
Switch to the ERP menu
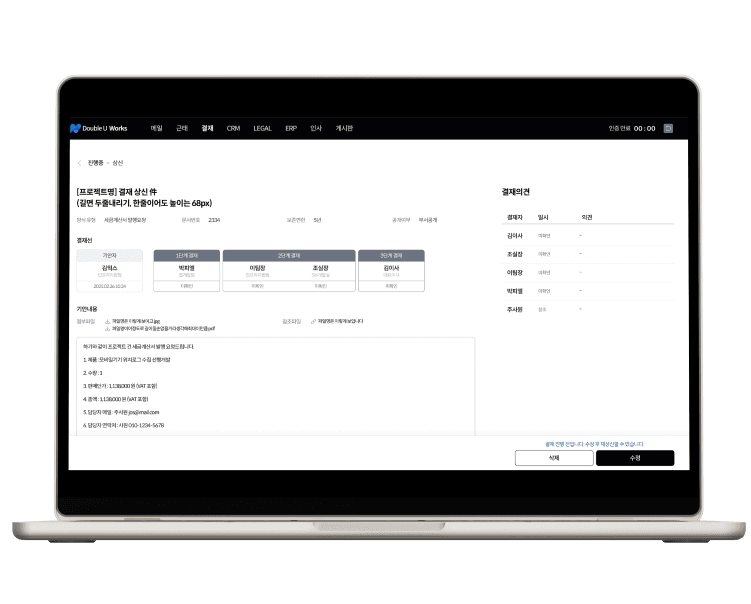click(291, 128)
